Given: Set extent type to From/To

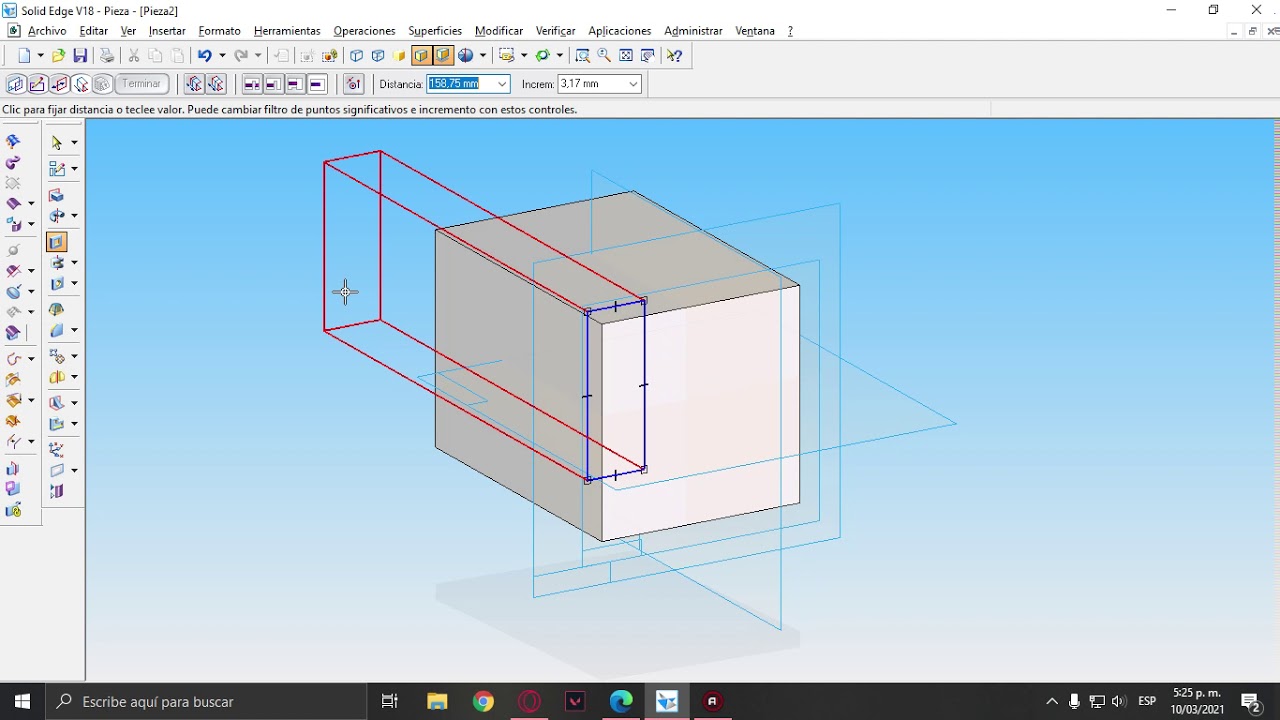Looking at the screenshot, I should pos(295,84).
